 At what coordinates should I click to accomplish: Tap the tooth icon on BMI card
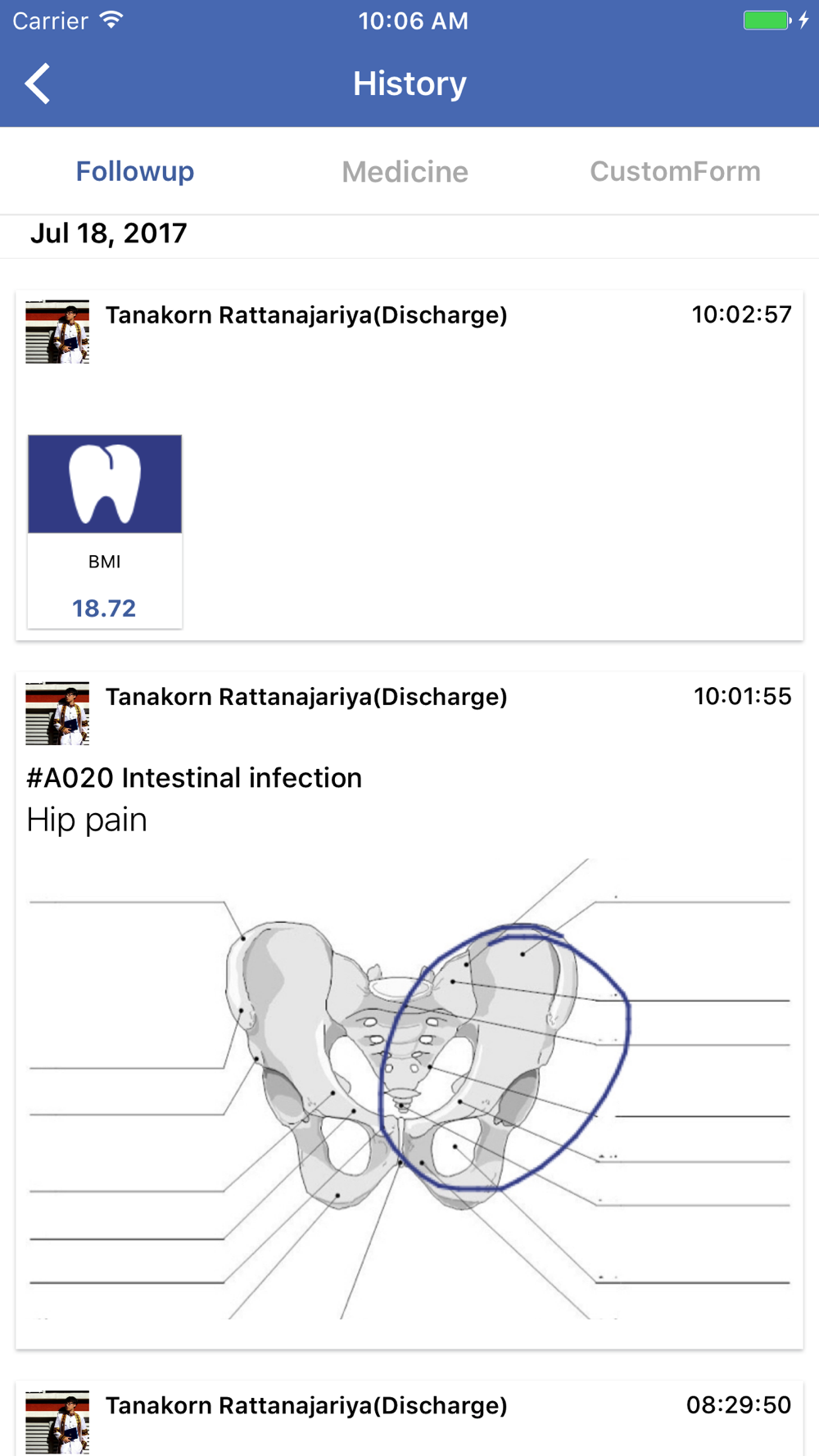105,484
